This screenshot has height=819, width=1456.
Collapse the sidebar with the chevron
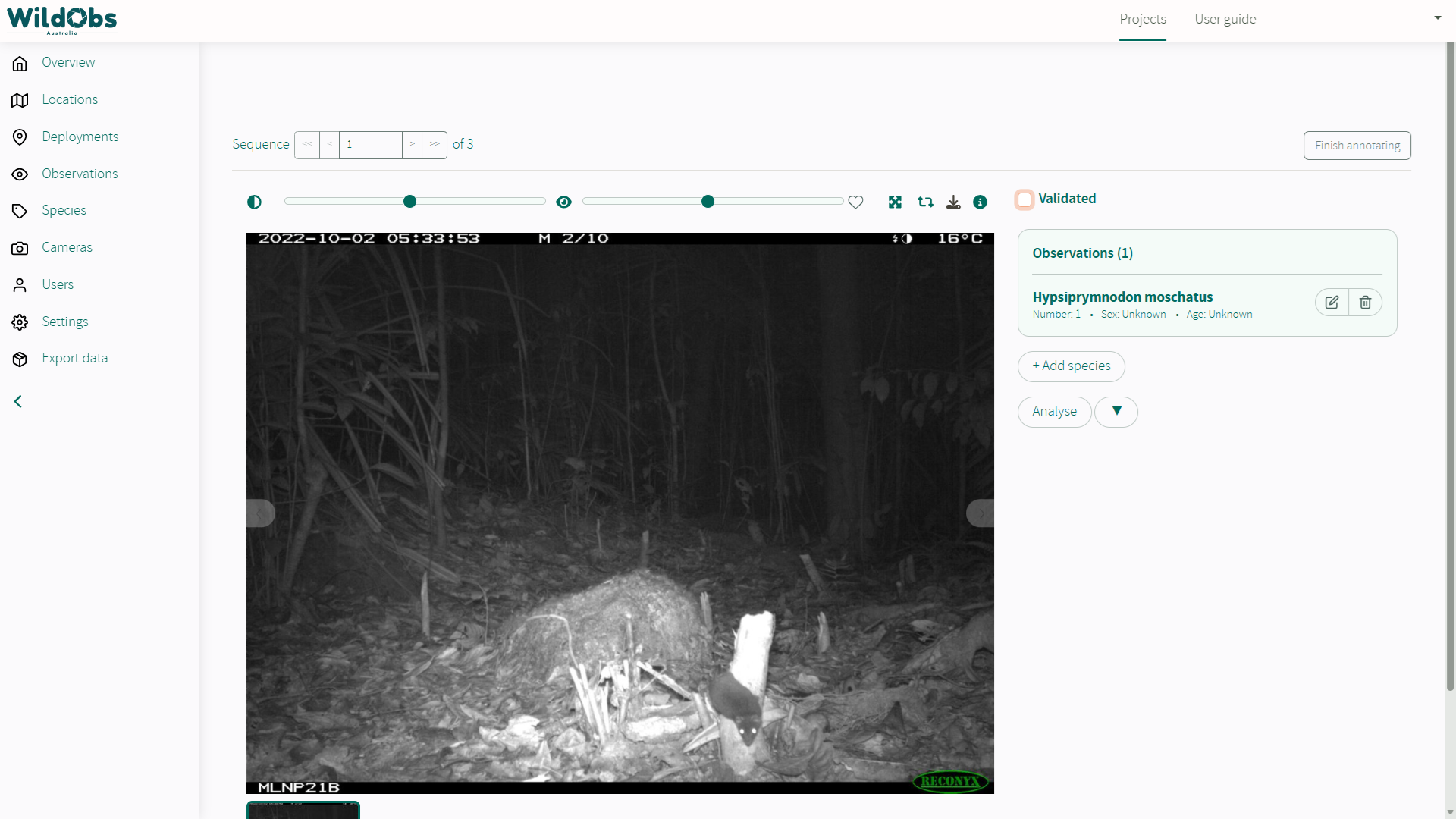[18, 401]
